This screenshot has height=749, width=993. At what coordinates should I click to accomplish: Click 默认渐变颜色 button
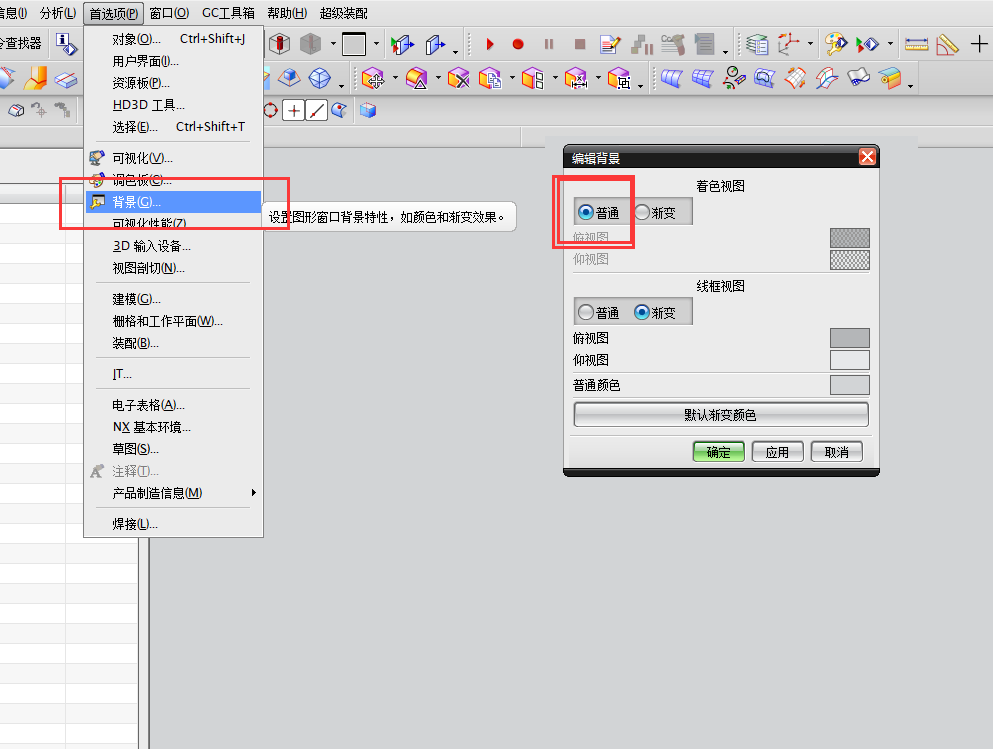(720, 415)
